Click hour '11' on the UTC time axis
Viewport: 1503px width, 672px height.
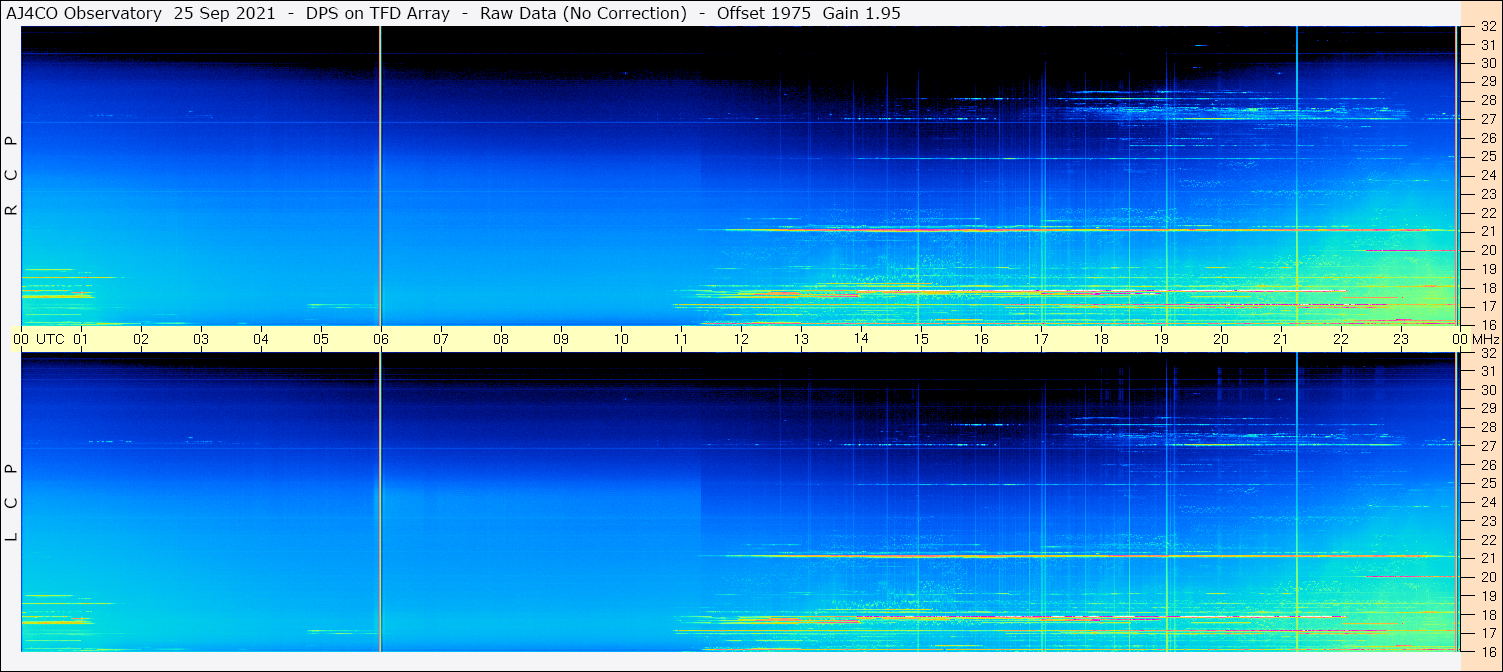pyautogui.click(x=681, y=339)
